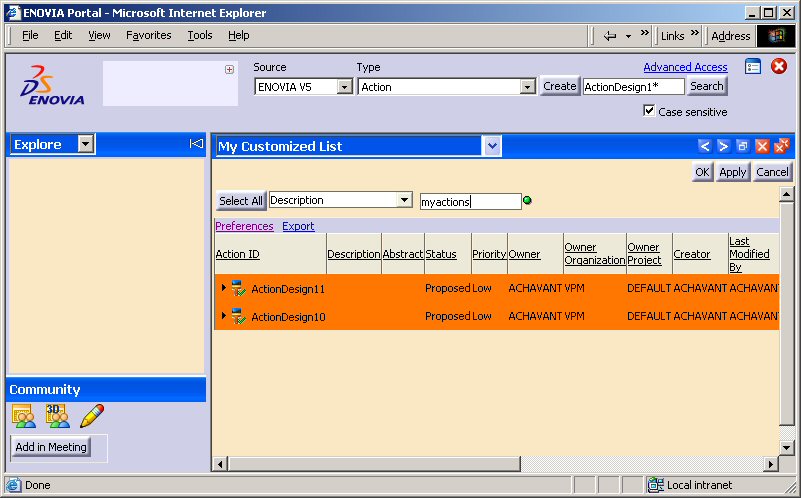Open the File menu
Image resolution: width=801 pixels, height=498 pixels.
pyautogui.click(x=30, y=35)
